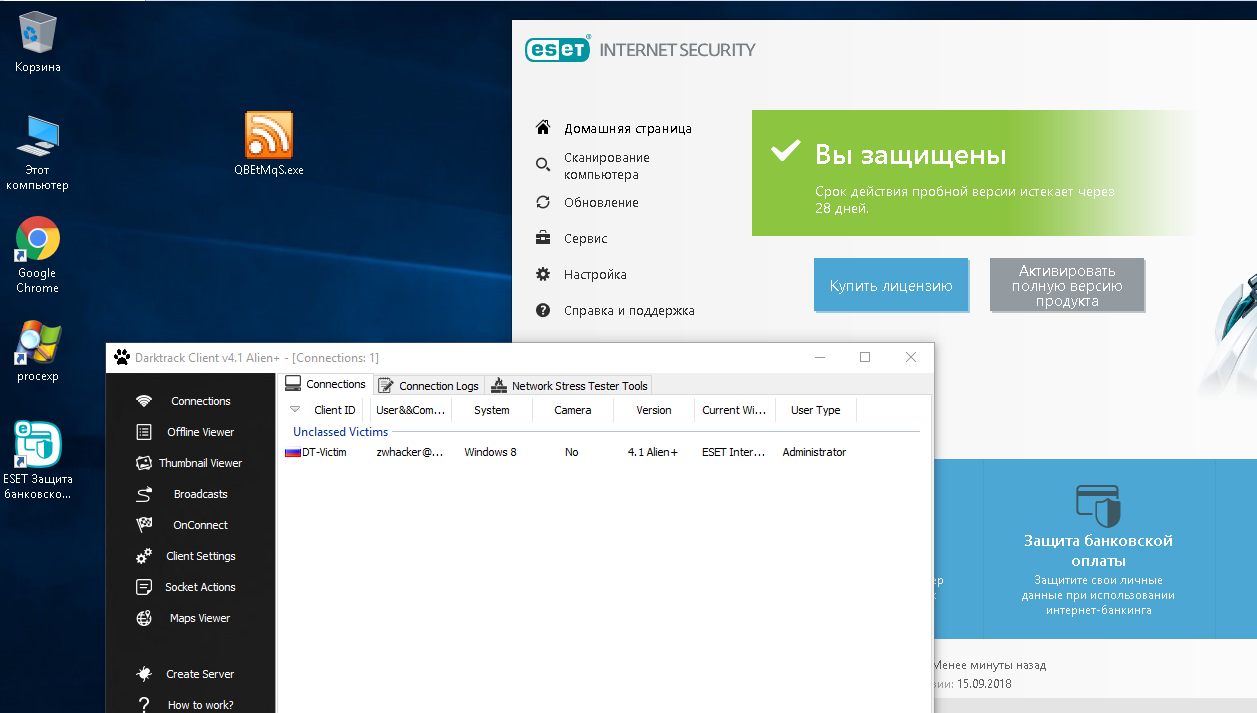Sort by the Client ID column header
Screen dimensions: 1257x713
pos(335,410)
